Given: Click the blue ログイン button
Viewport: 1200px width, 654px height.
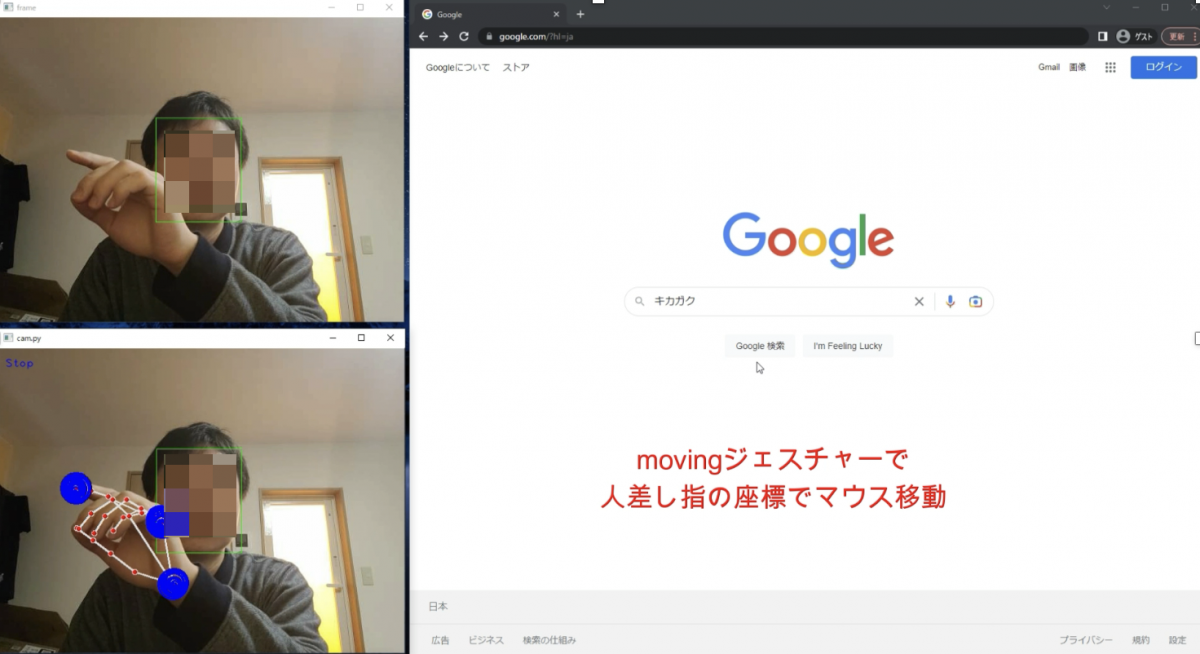Looking at the screenshot, I should pos(1163,67).
